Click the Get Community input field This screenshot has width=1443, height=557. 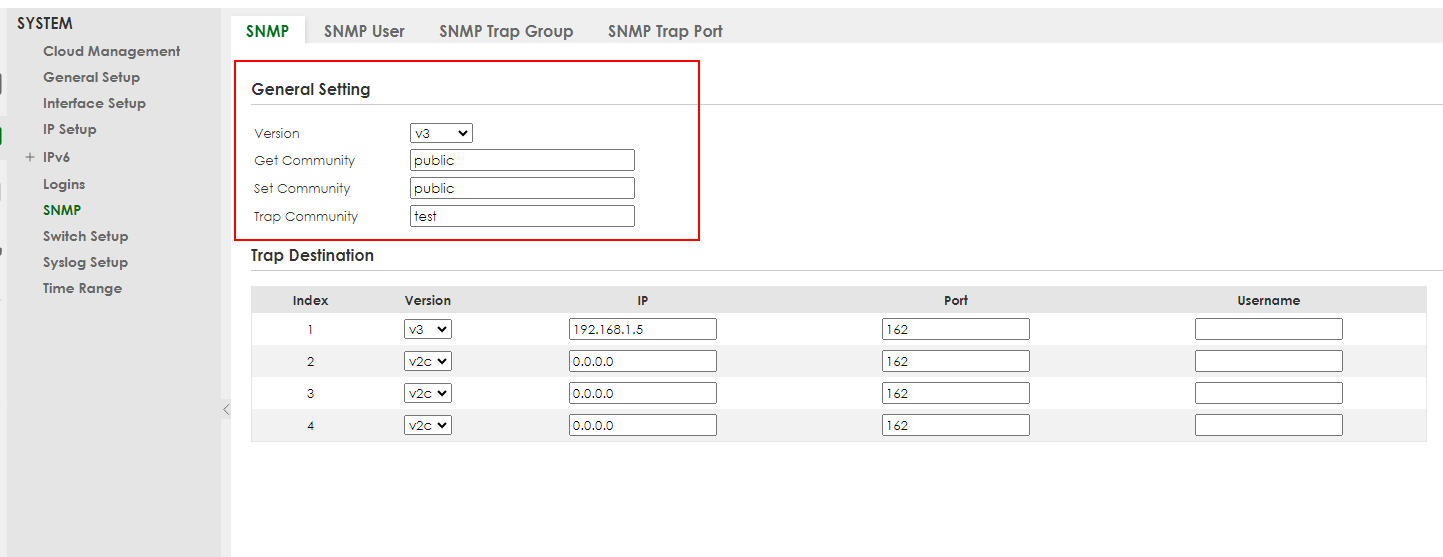tap(522, 160)
